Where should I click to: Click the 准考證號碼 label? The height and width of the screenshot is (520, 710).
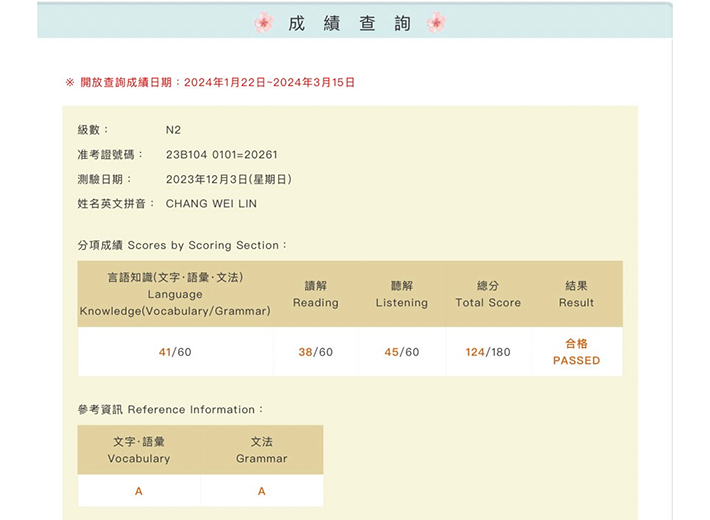110,155
